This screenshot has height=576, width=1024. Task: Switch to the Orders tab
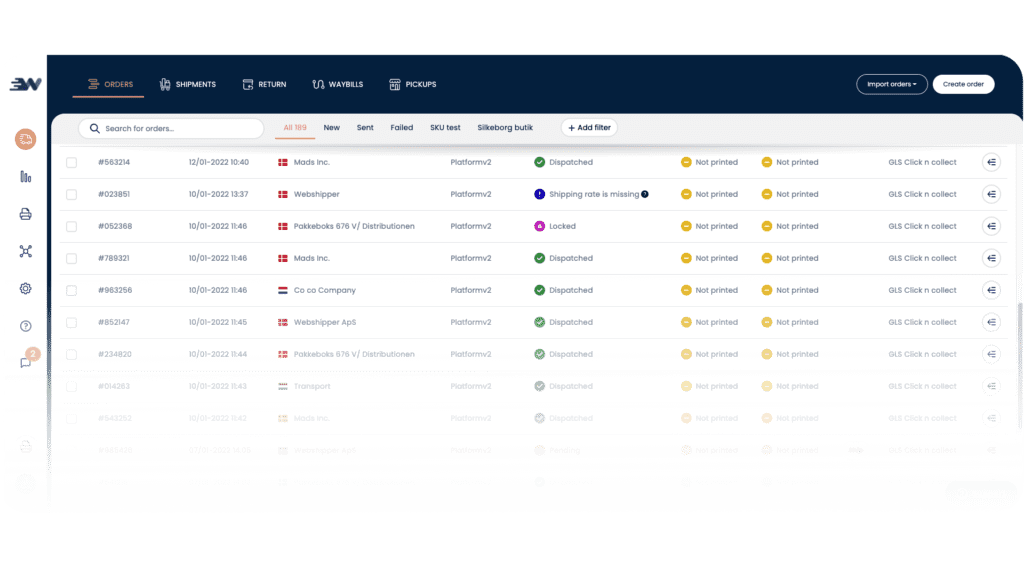[110, 84]
